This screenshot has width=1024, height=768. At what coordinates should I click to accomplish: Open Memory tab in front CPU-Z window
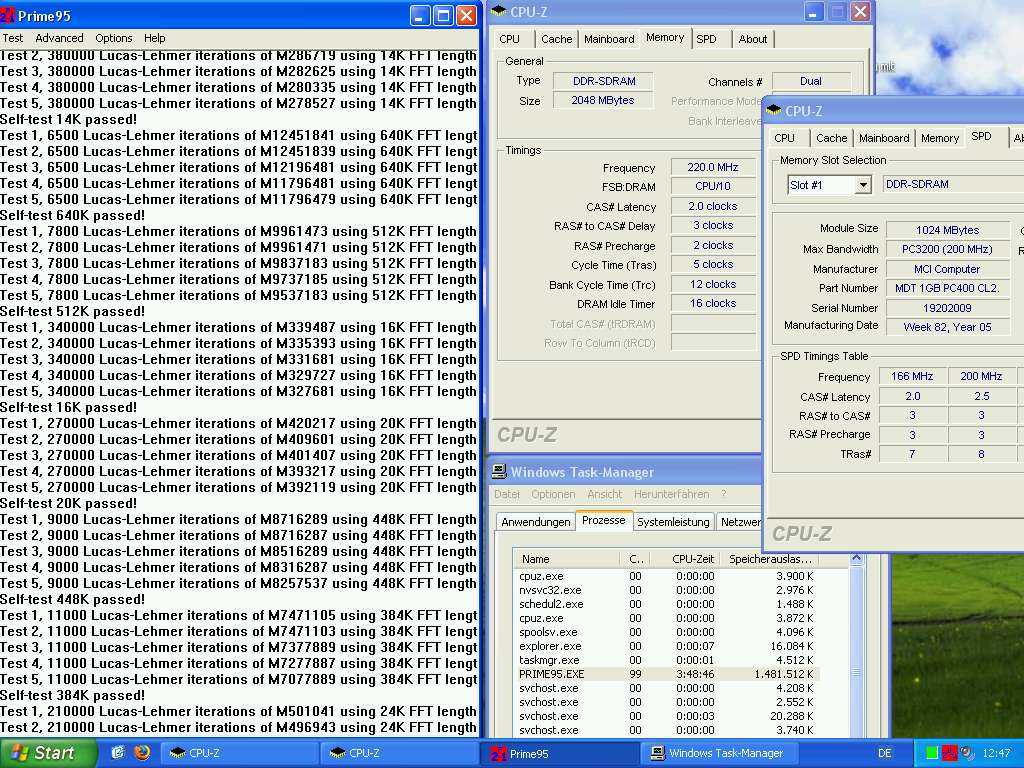tap(940, 138)
